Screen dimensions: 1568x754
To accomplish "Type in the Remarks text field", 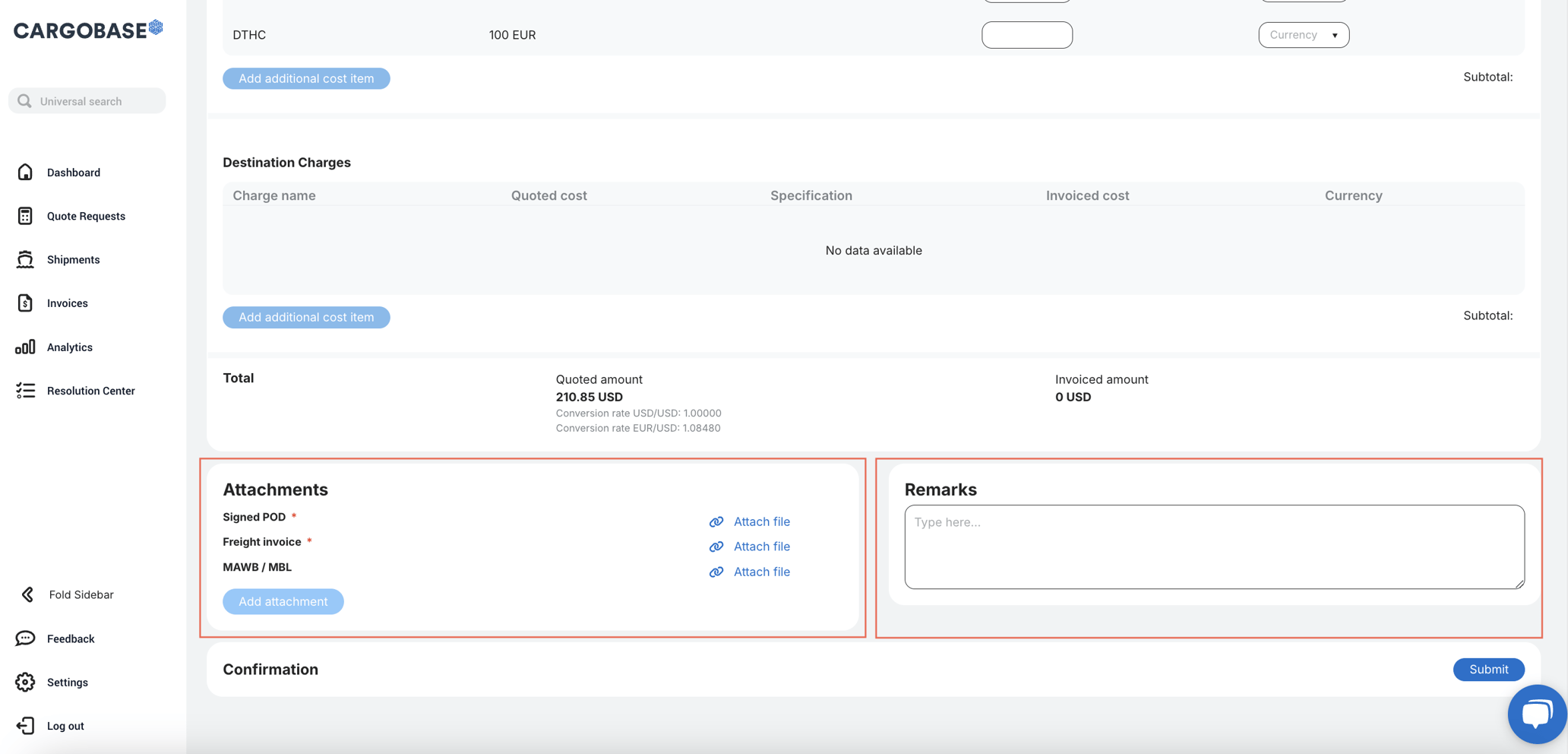I will coord(1213,546).
